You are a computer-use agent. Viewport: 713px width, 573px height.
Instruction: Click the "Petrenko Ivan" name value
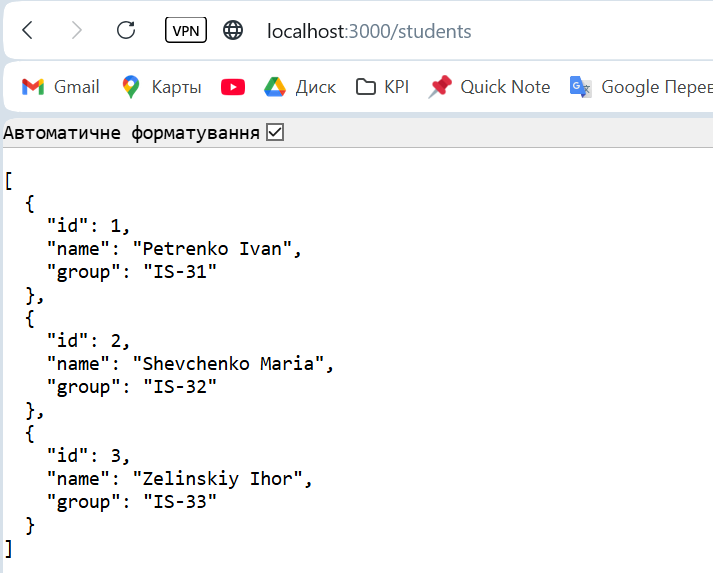tap(212, 249)
